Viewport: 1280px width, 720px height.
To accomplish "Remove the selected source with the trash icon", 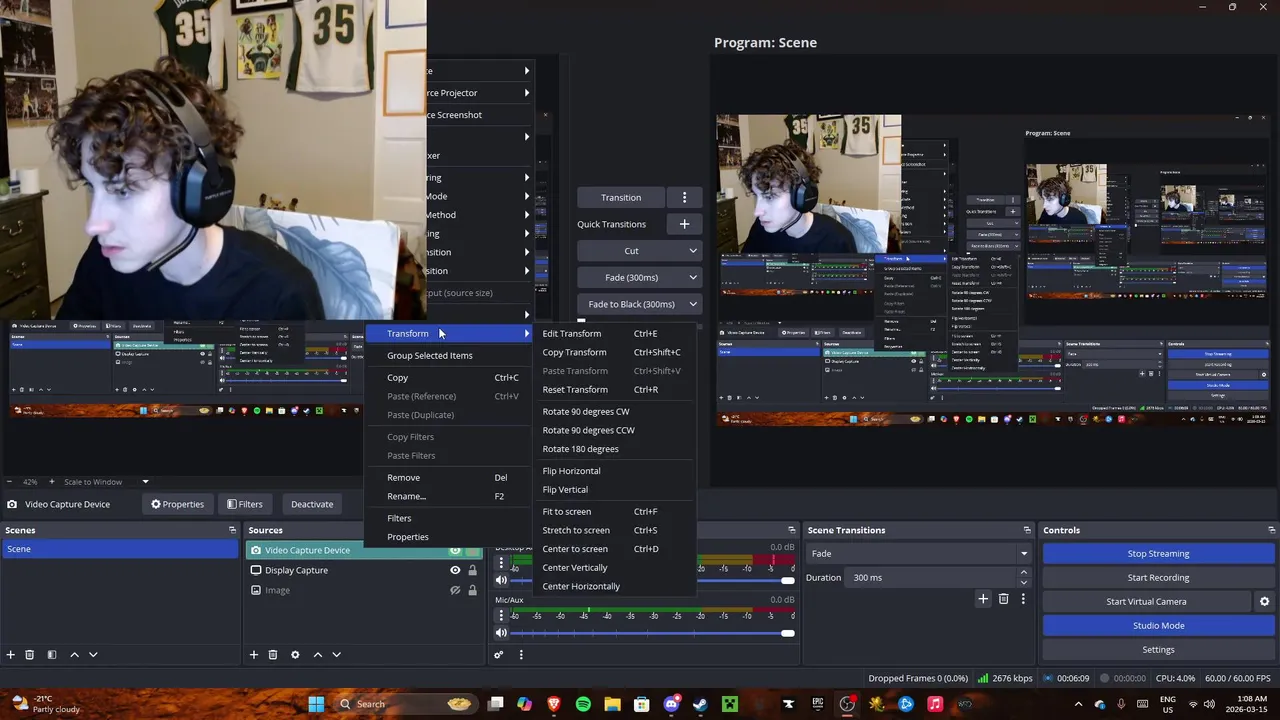I will click(273, 655).
